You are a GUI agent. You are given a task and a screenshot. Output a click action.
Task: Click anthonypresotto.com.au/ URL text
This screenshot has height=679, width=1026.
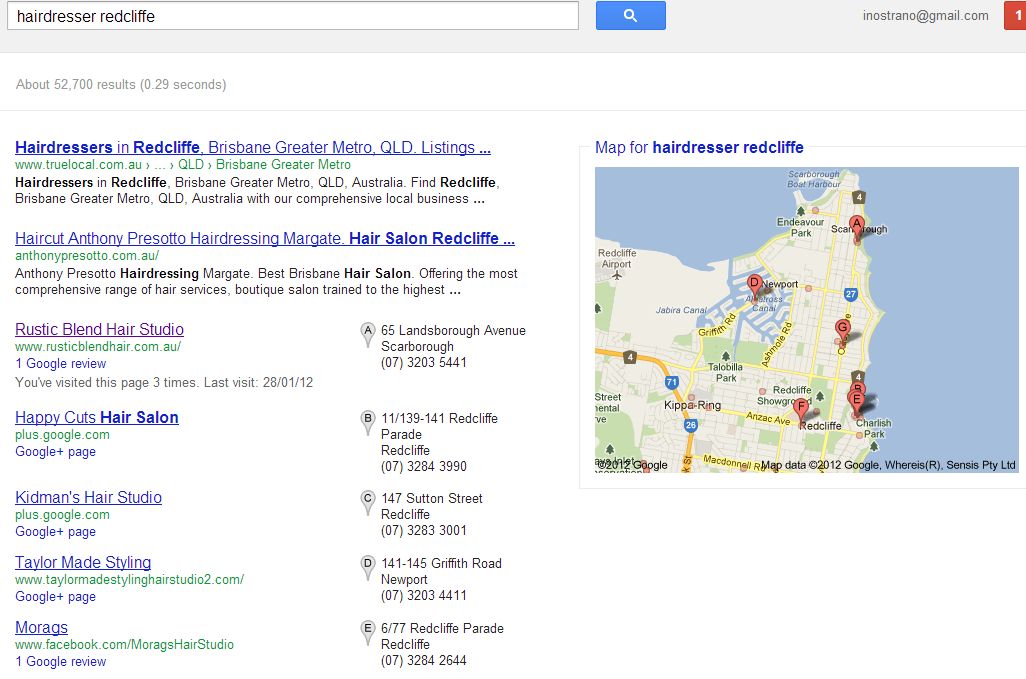pyautogui.click(x=87, y=256)
